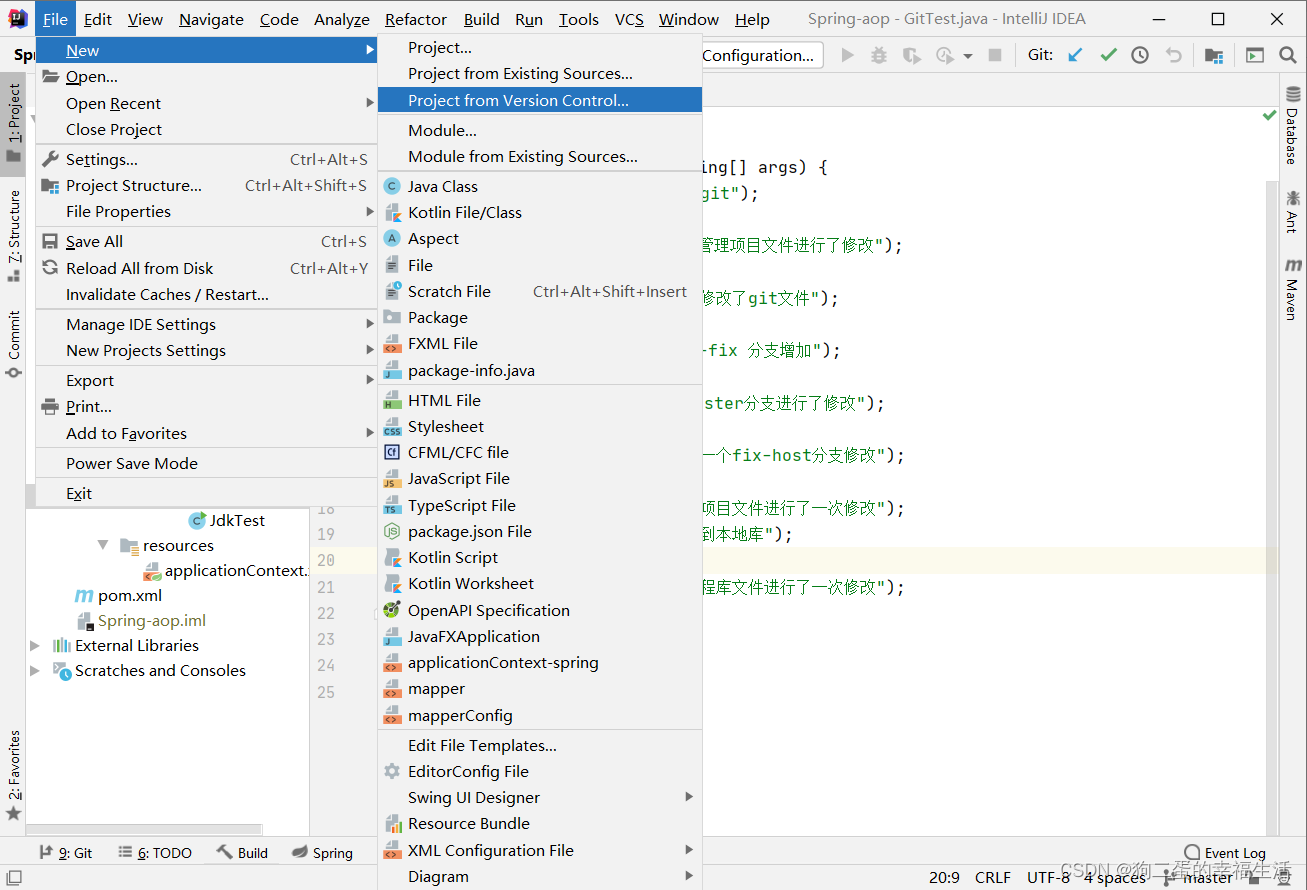Viewport: 1307px width, 890px height.
Task: Open the Database tool window
Action: click(1293, 124)
